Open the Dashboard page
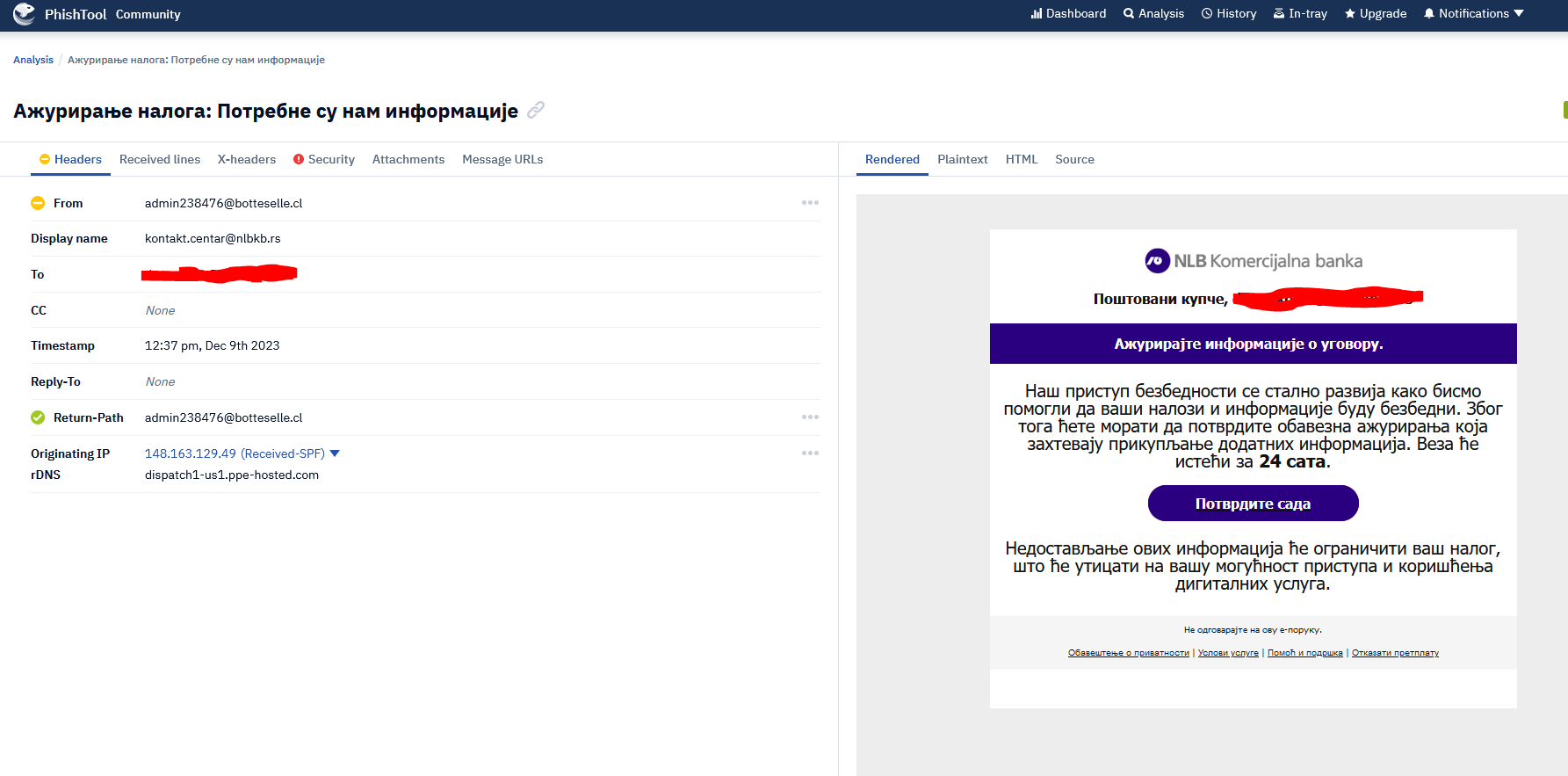The image size is (1568, 776). [x=1068, y=14]
